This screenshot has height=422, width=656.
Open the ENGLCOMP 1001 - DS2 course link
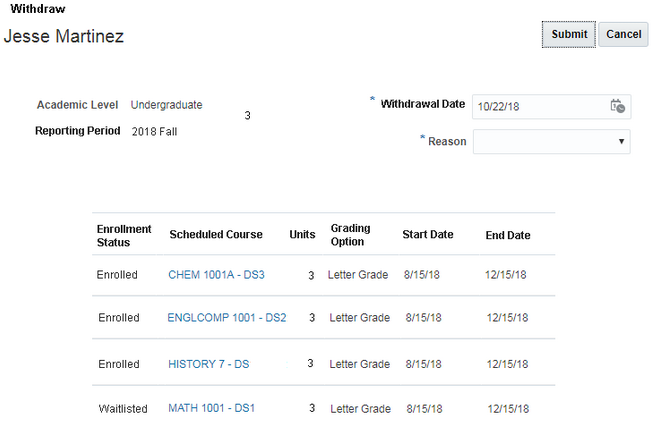227,317
